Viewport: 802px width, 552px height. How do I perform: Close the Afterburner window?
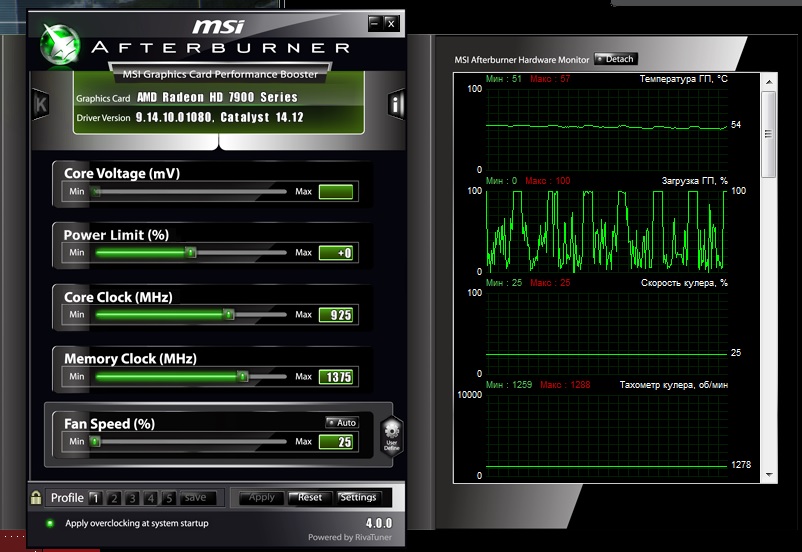click(x=391, y=23)
